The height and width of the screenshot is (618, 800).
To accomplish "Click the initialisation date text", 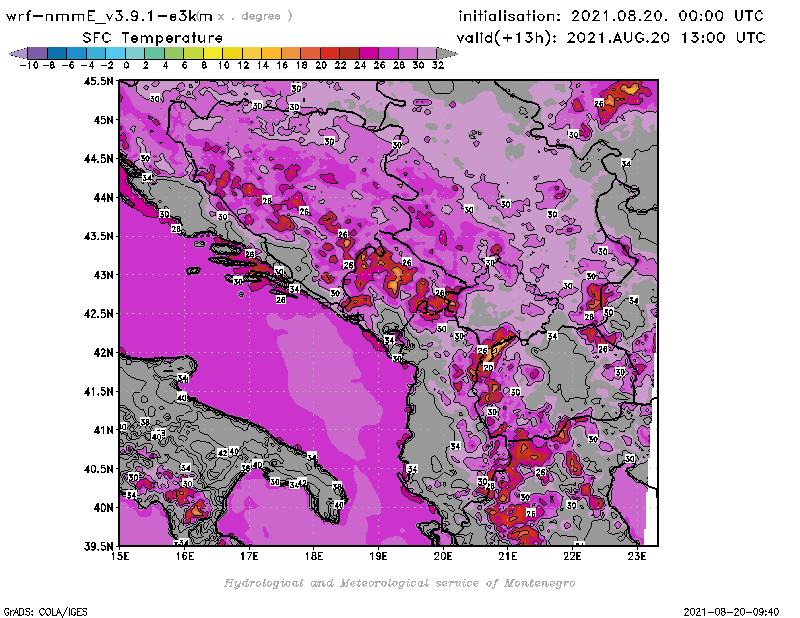I will pyautogui.click(x=611, y=16).
